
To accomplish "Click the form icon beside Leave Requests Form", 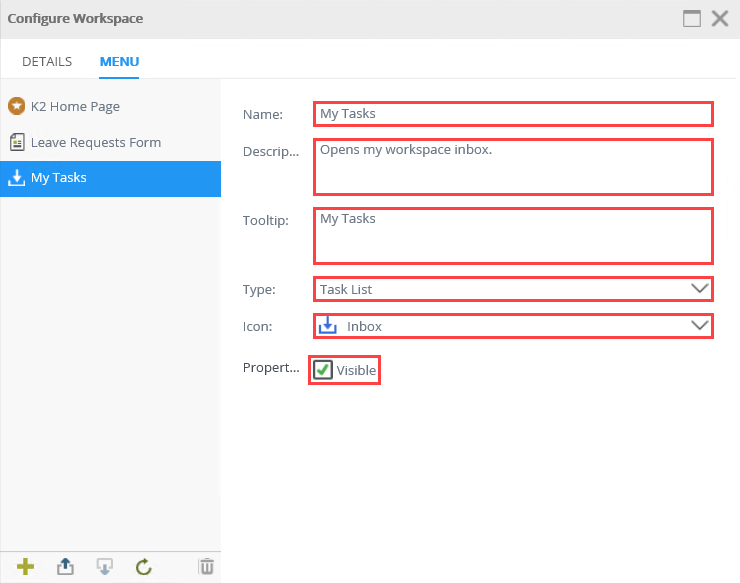I will click(16, 142).
